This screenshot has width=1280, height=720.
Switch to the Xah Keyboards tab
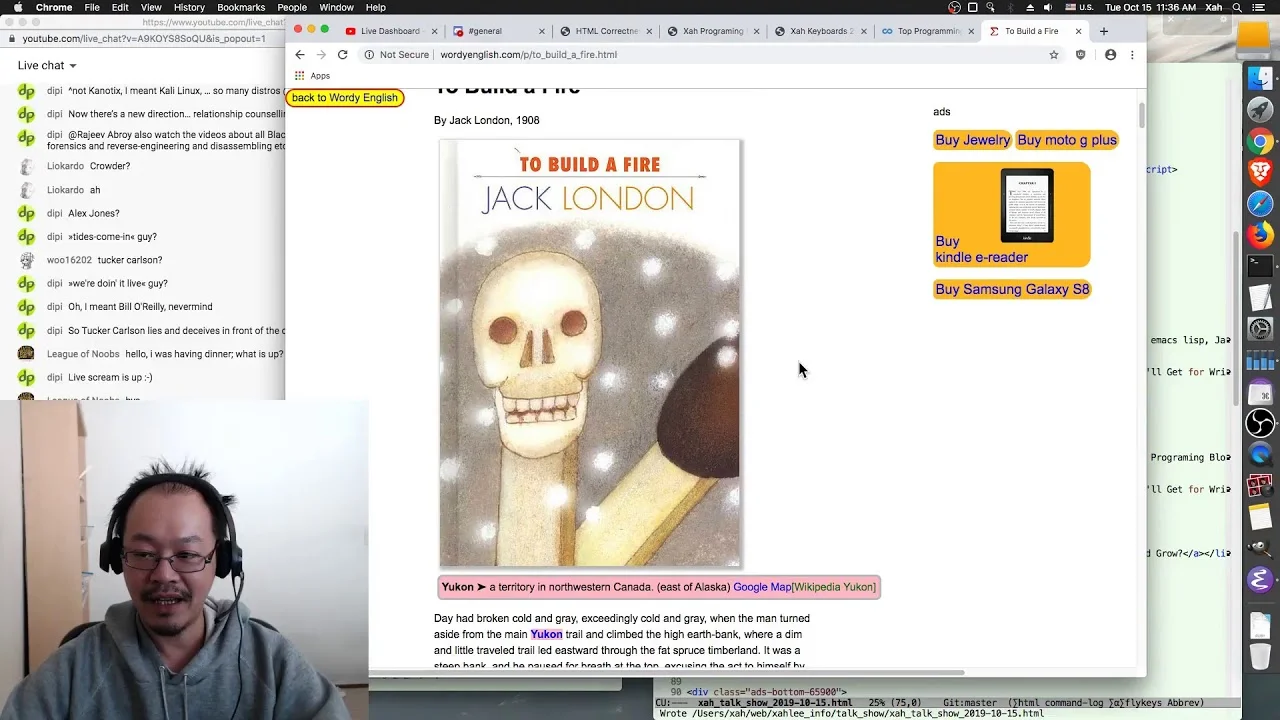820,31
